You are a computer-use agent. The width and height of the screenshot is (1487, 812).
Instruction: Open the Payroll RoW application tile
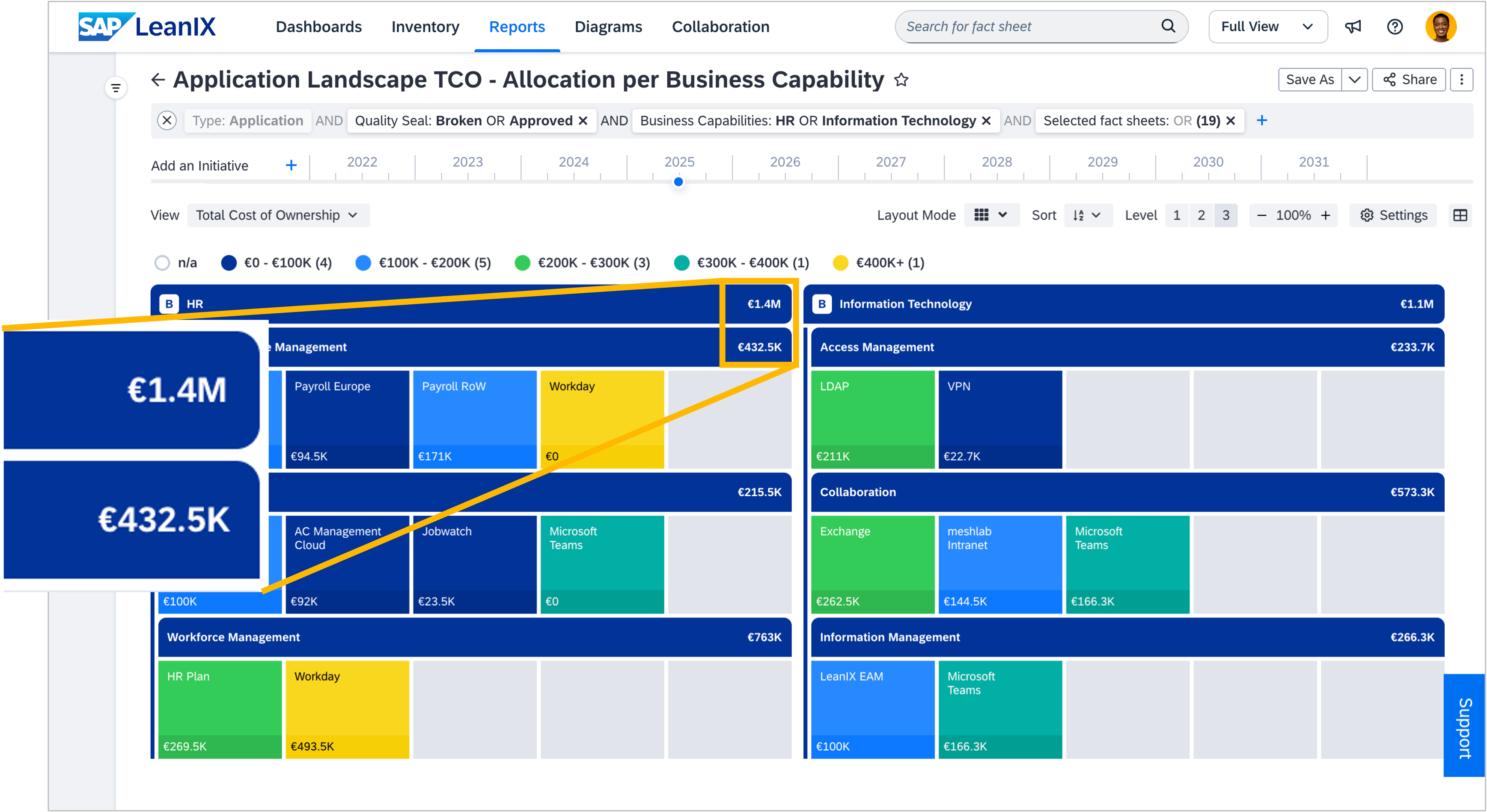click(x=475, y=419)
